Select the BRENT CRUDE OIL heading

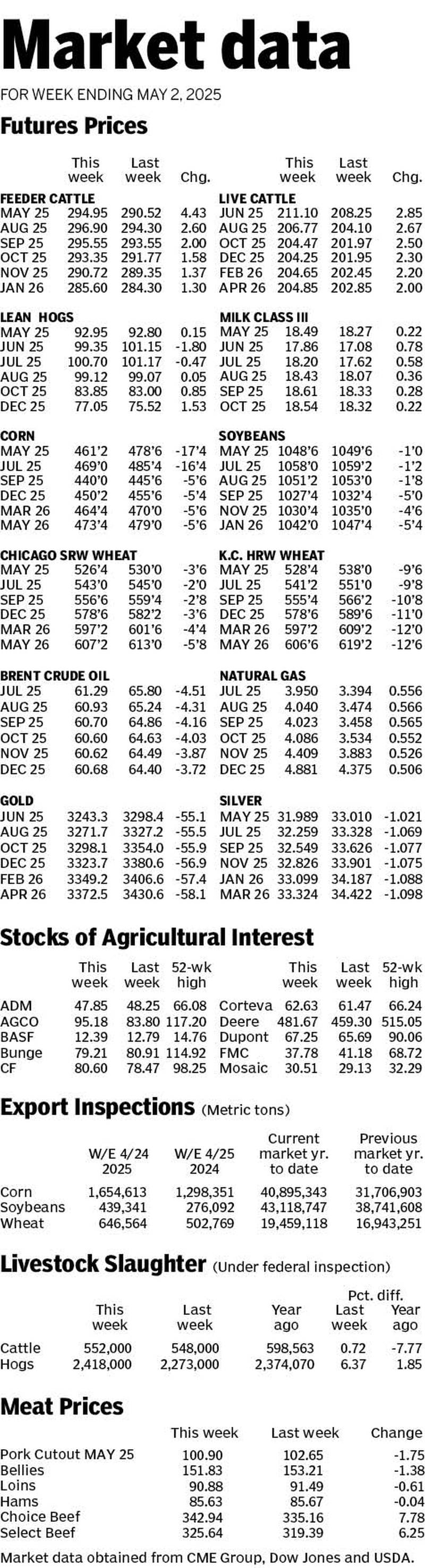[55, 675]
